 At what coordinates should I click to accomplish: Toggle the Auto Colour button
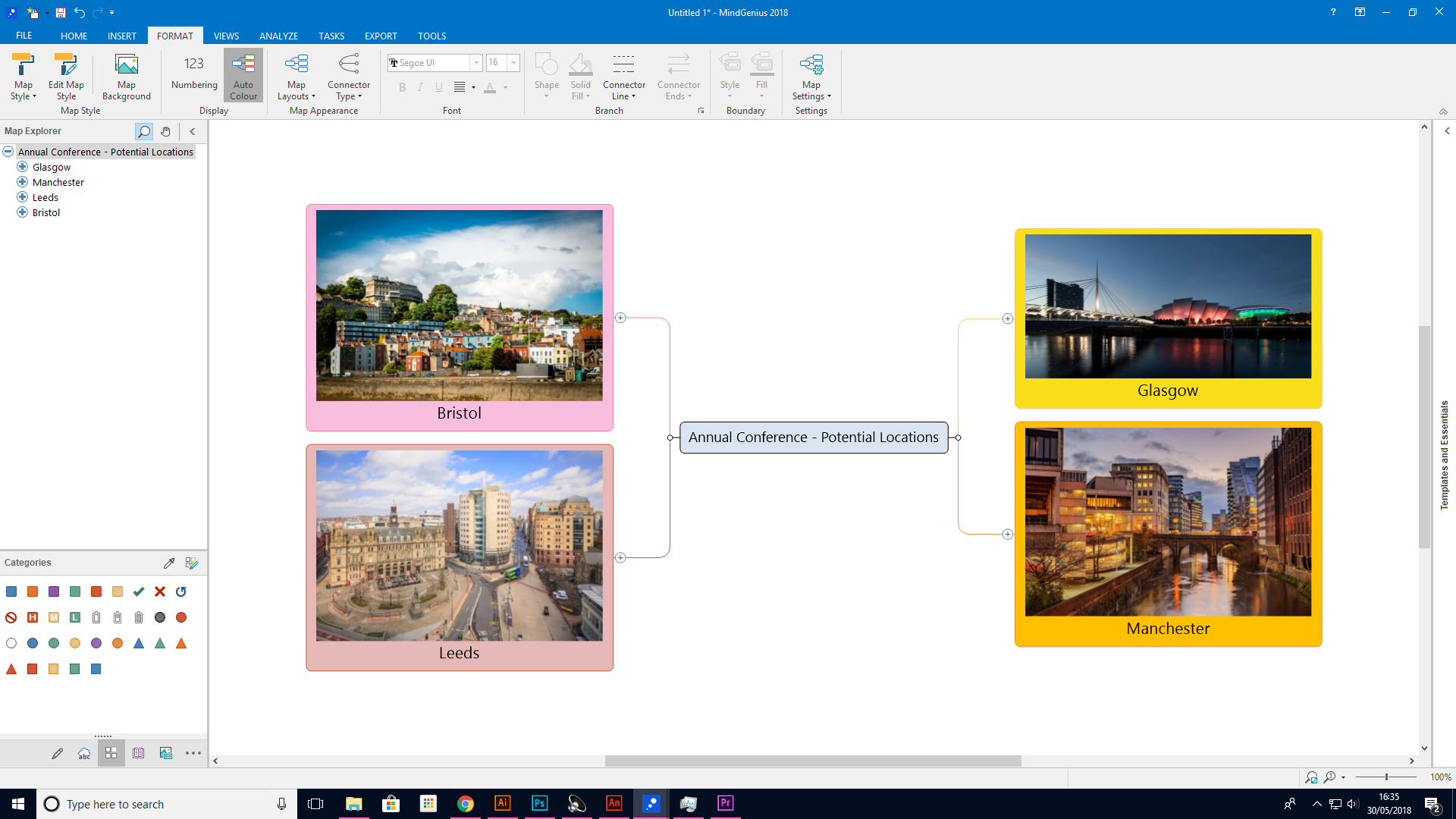[x=243, y=76]
